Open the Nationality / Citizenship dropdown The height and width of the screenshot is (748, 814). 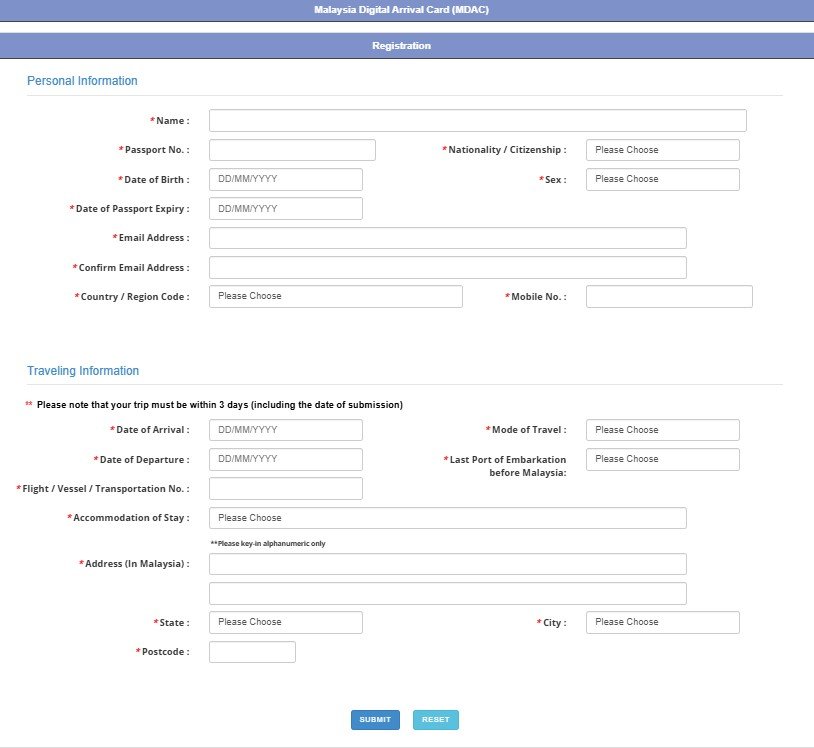662,149
